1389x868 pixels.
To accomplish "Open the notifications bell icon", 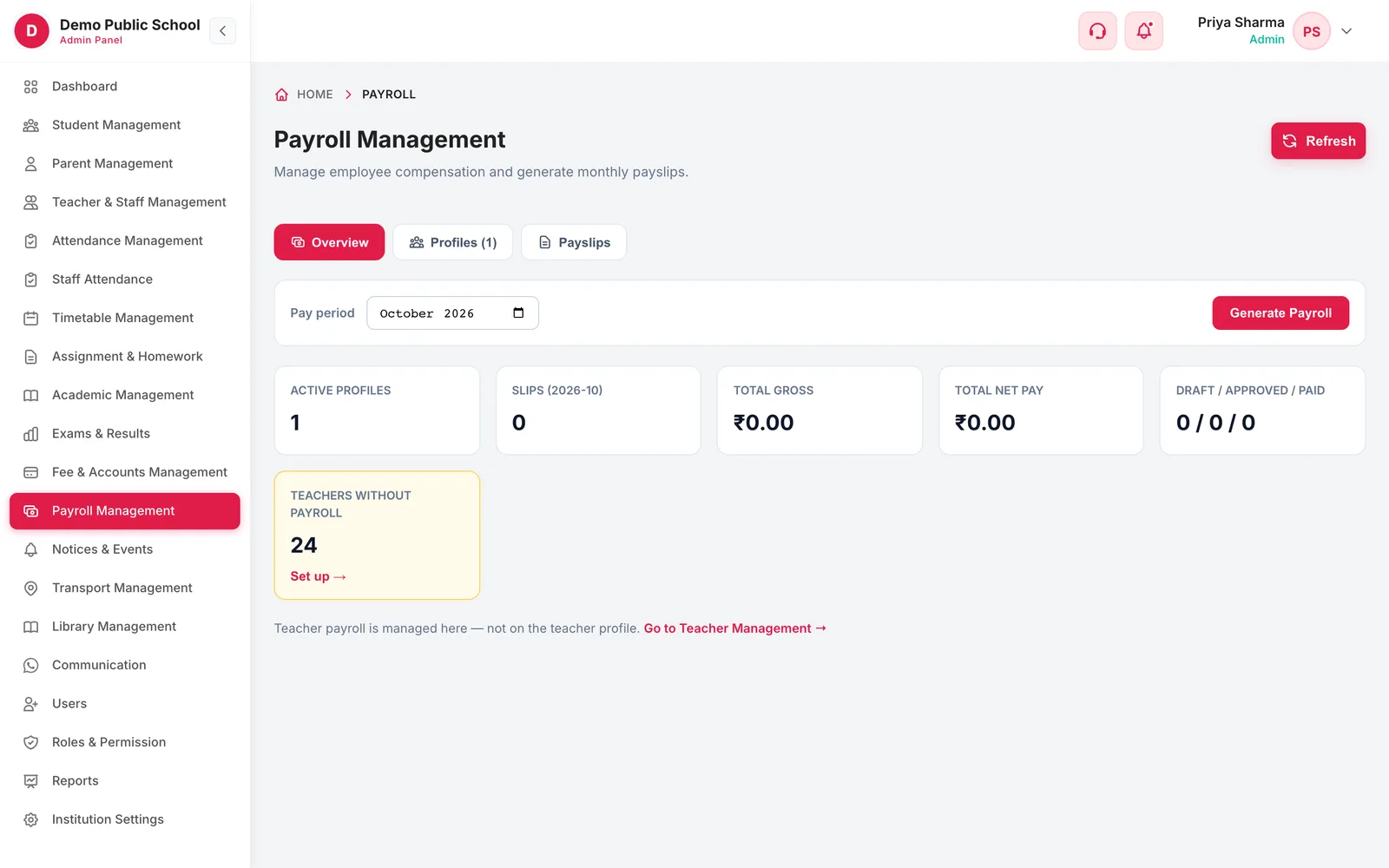I will 1144,31.
